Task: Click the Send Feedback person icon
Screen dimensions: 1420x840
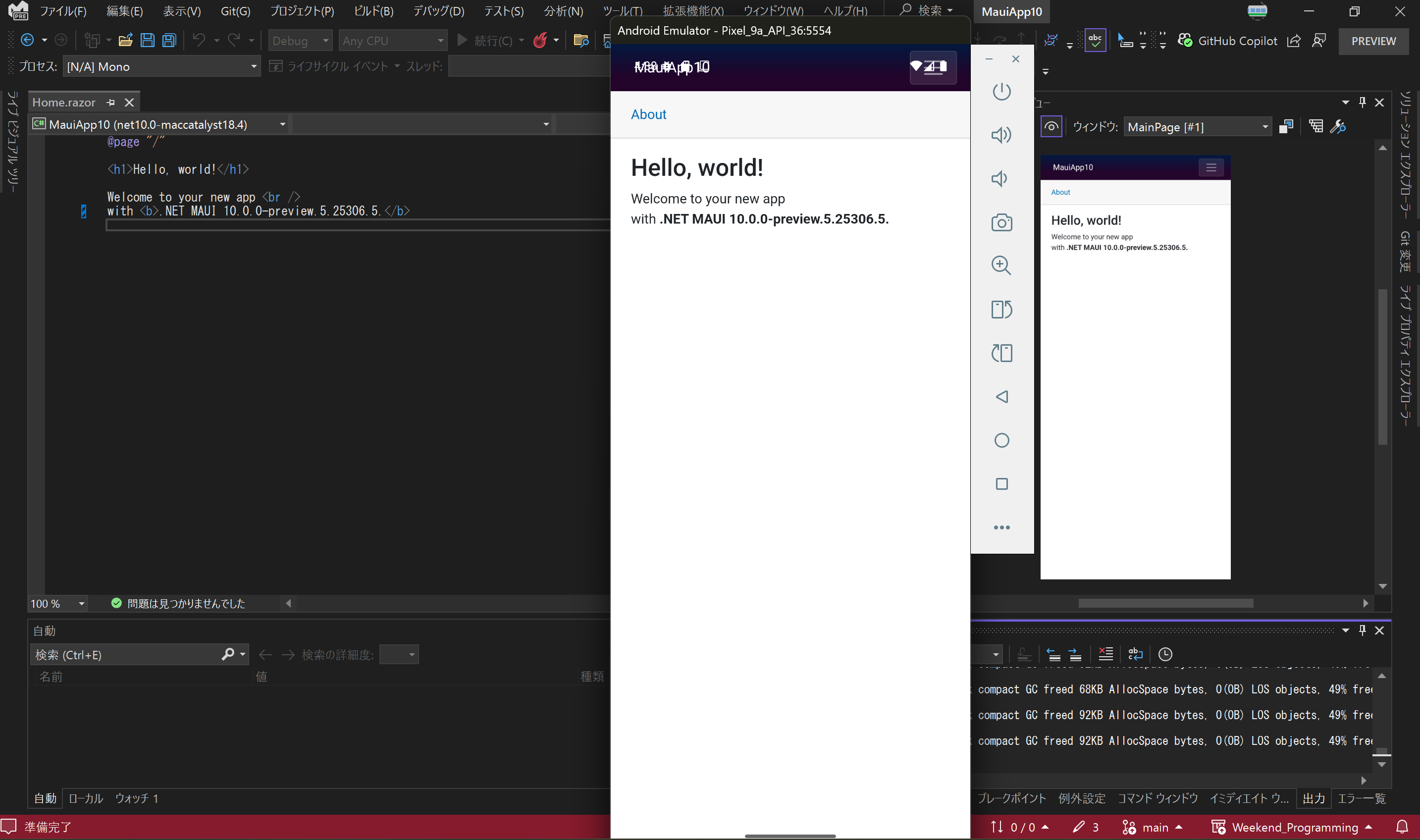Action: coord(1318,41)
